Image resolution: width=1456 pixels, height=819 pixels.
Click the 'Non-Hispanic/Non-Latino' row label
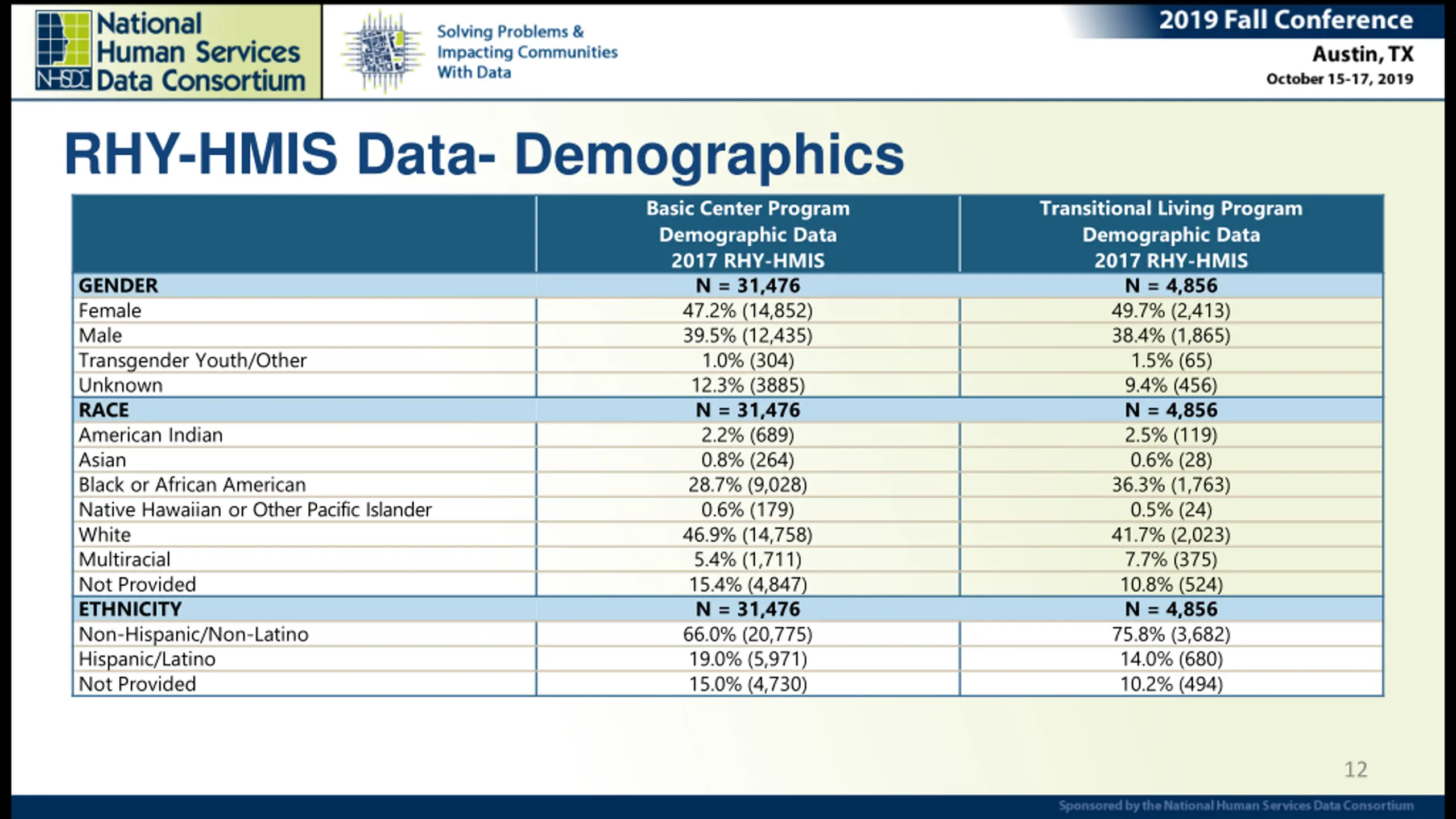point(193,634)
